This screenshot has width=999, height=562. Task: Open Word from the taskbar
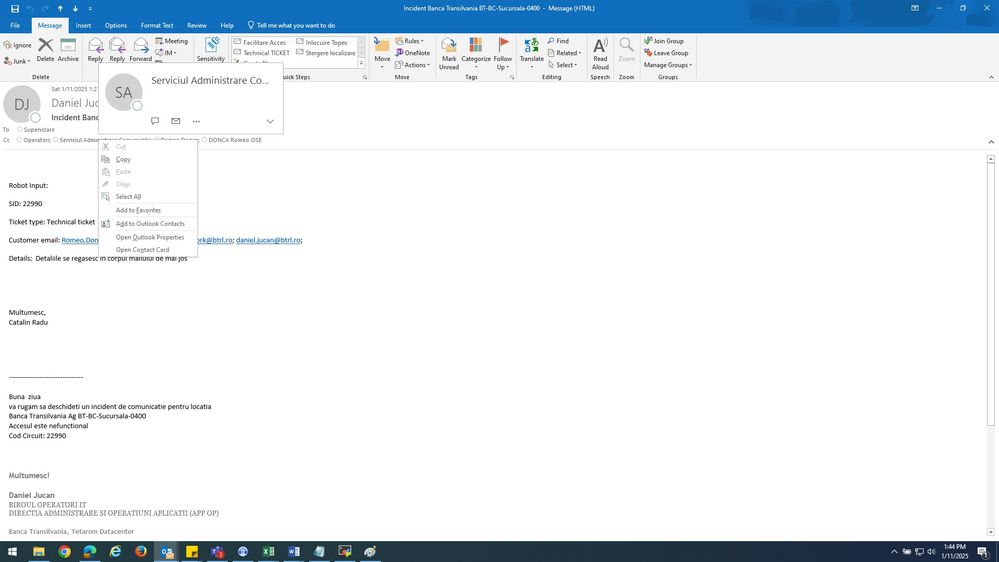[x=294, y=552]
